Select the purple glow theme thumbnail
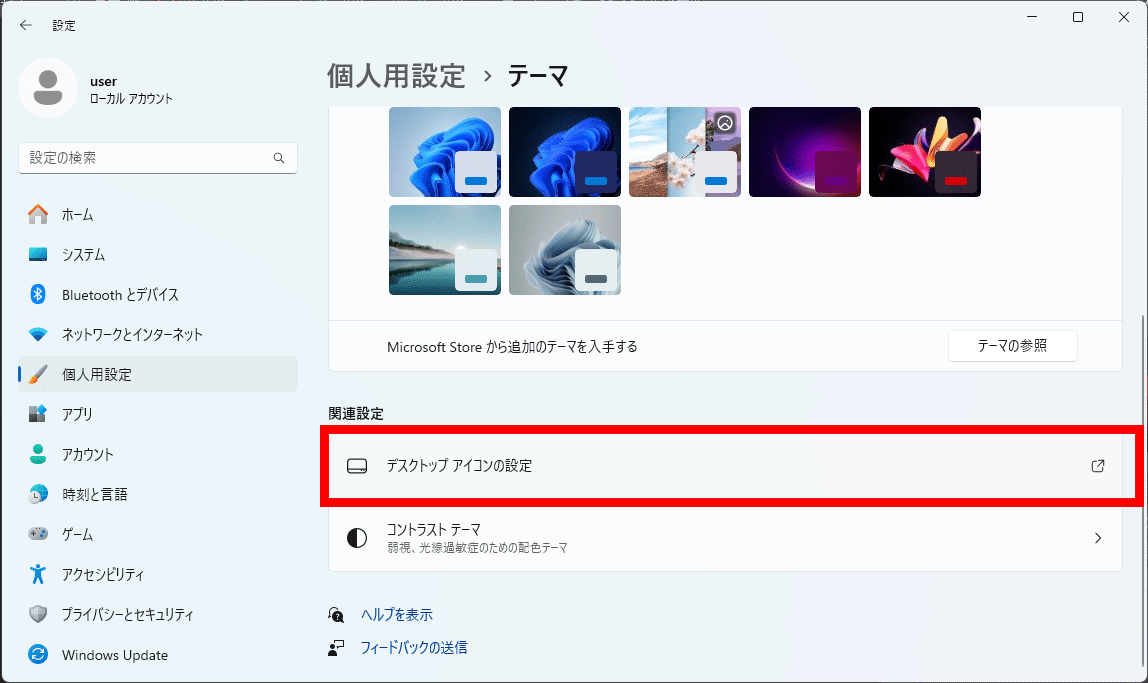This screenshot has height=683, width=1148. tap(805, 152)
